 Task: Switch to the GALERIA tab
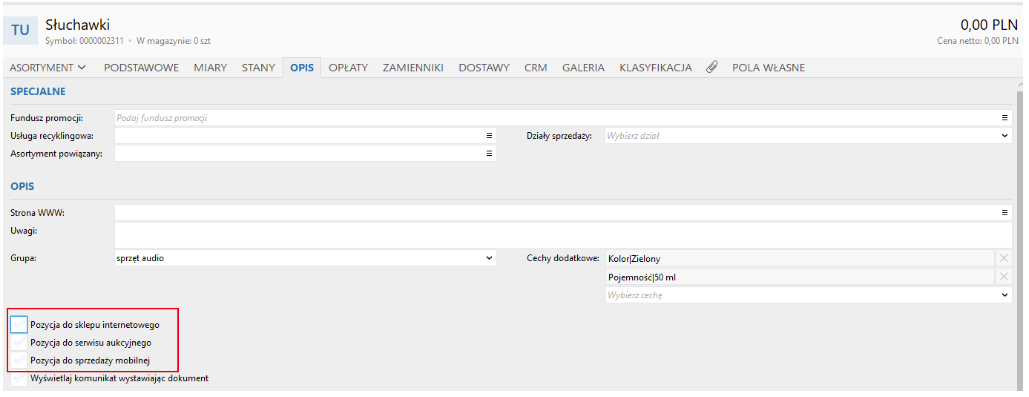click(x=583, y=67)
